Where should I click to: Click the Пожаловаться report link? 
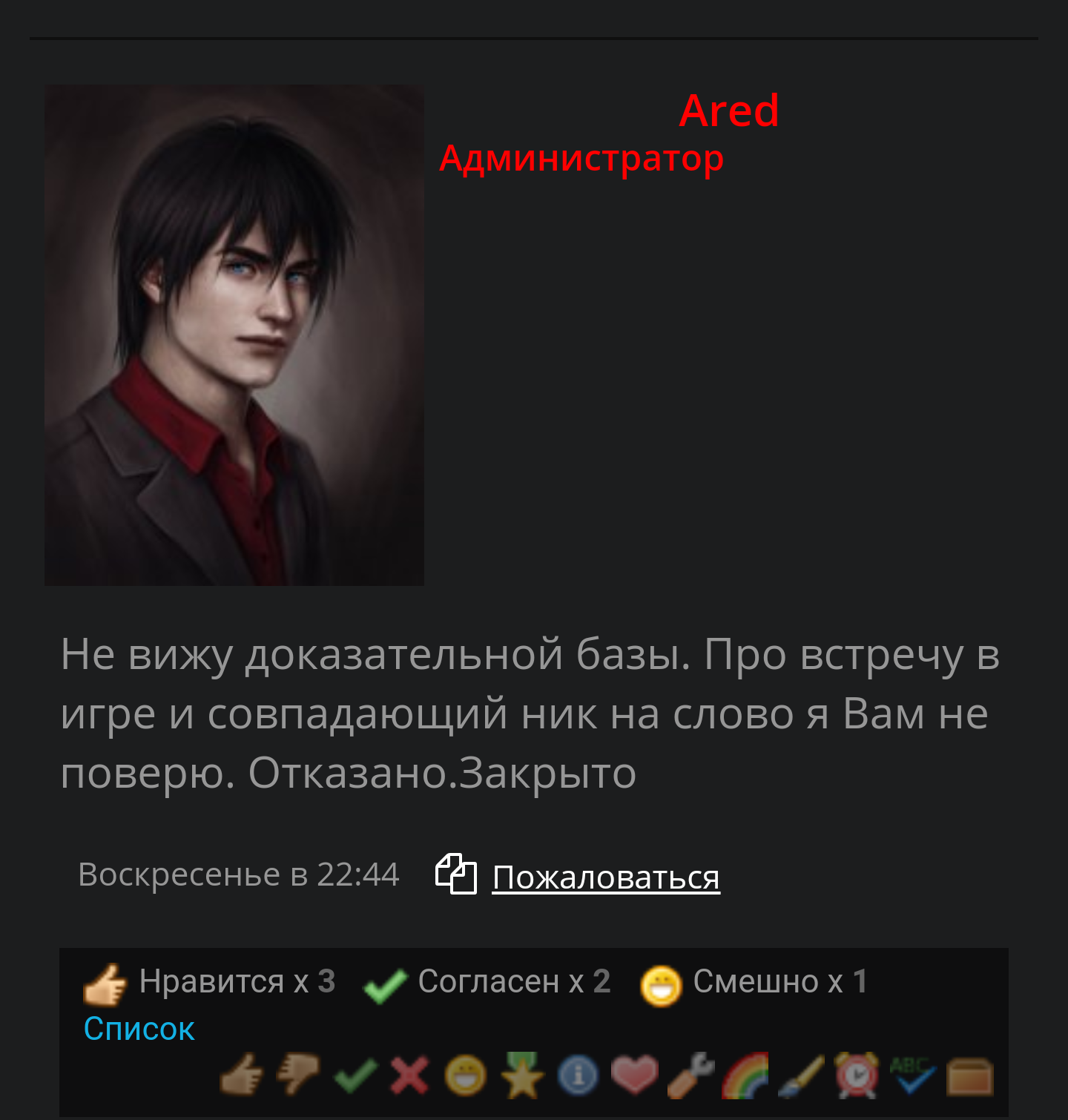pyautogui.click(x=606, y=877)
